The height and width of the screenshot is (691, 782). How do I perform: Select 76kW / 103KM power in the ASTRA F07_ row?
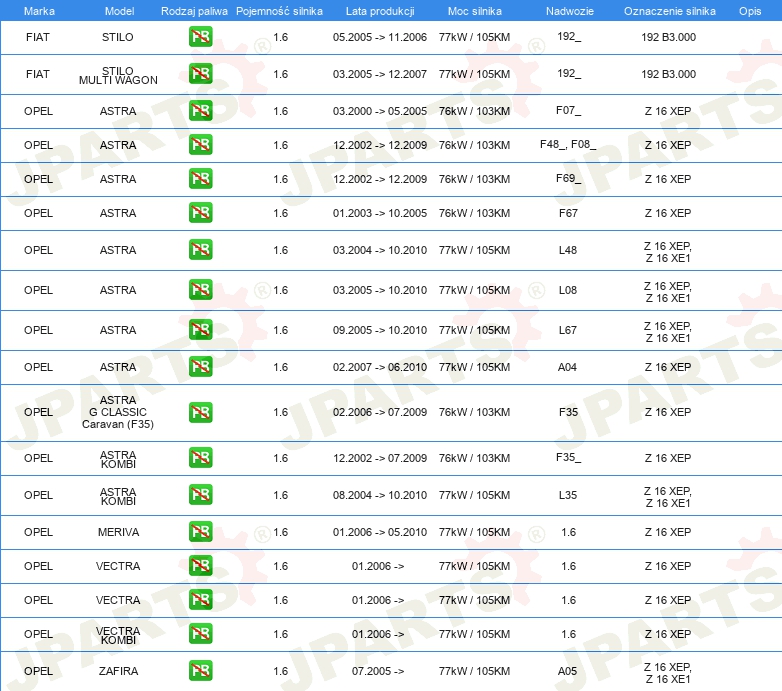474,111
